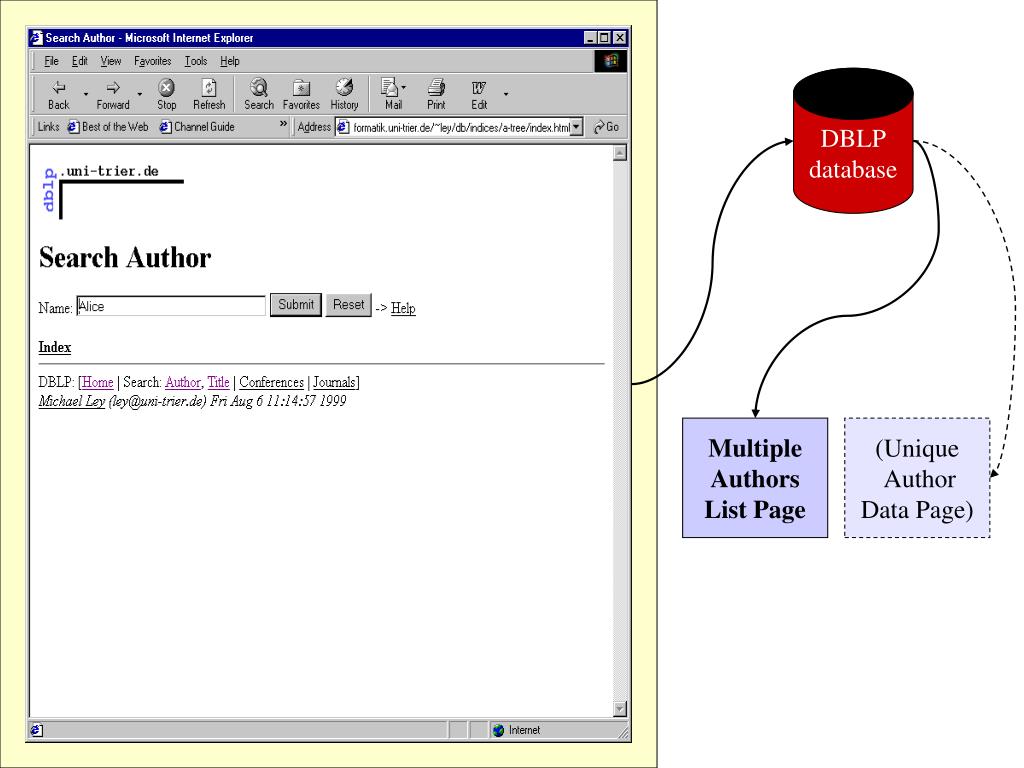Open the History toolbar icon
1024x768 pixels.
[344, 94]
